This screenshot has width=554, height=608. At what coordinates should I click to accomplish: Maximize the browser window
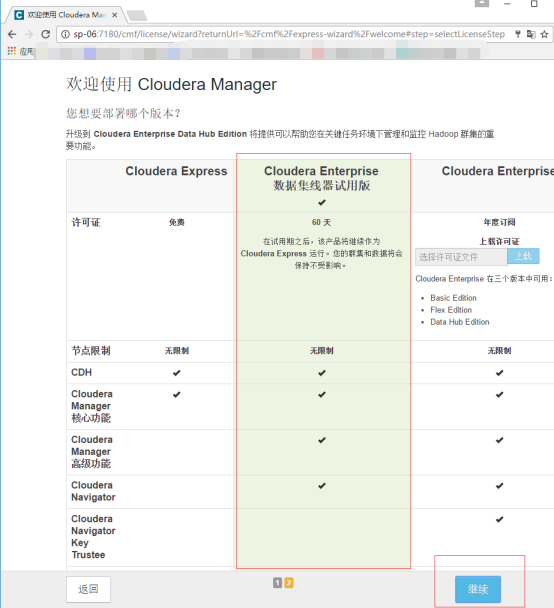(x=534, y=3)
